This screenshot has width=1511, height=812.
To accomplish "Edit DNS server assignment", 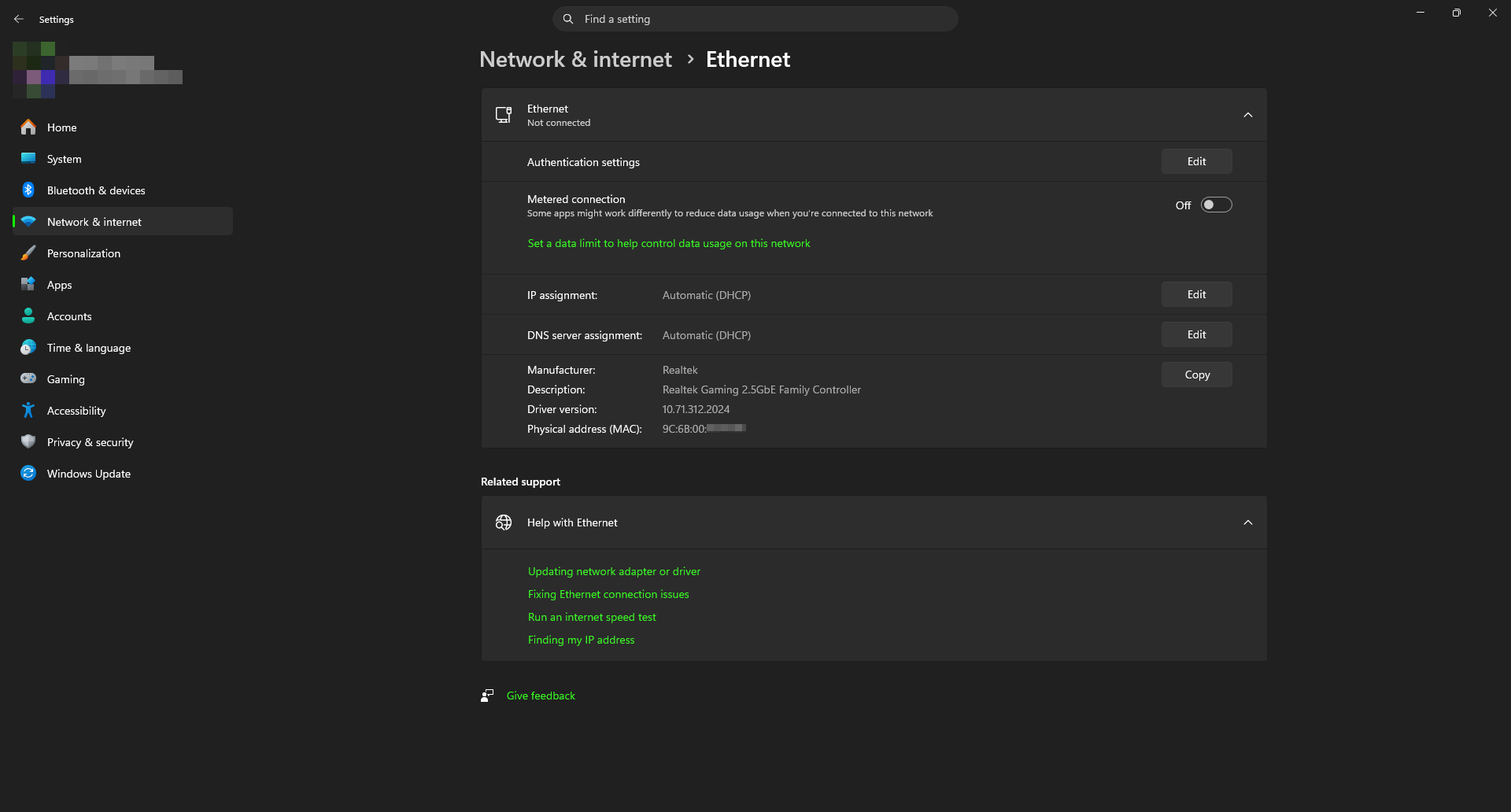I will pos(1196,334).
